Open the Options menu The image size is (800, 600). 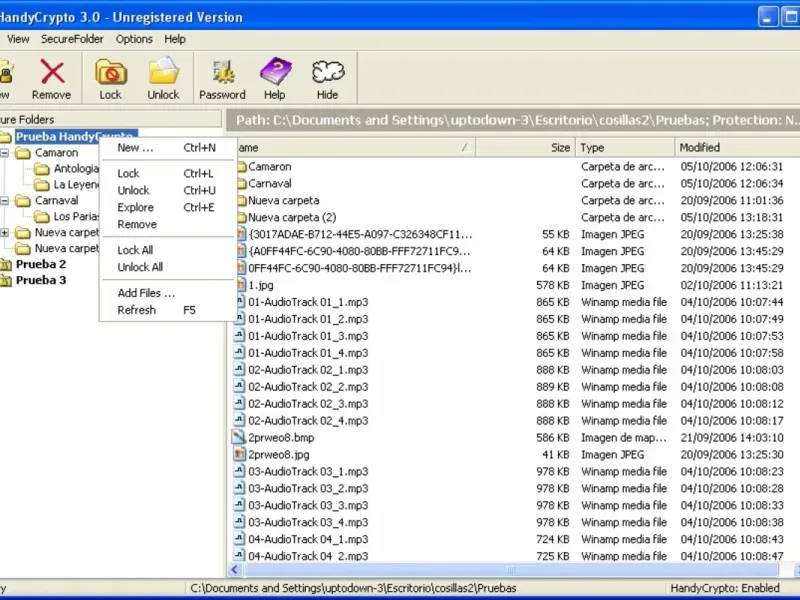(x=134, y=39)
